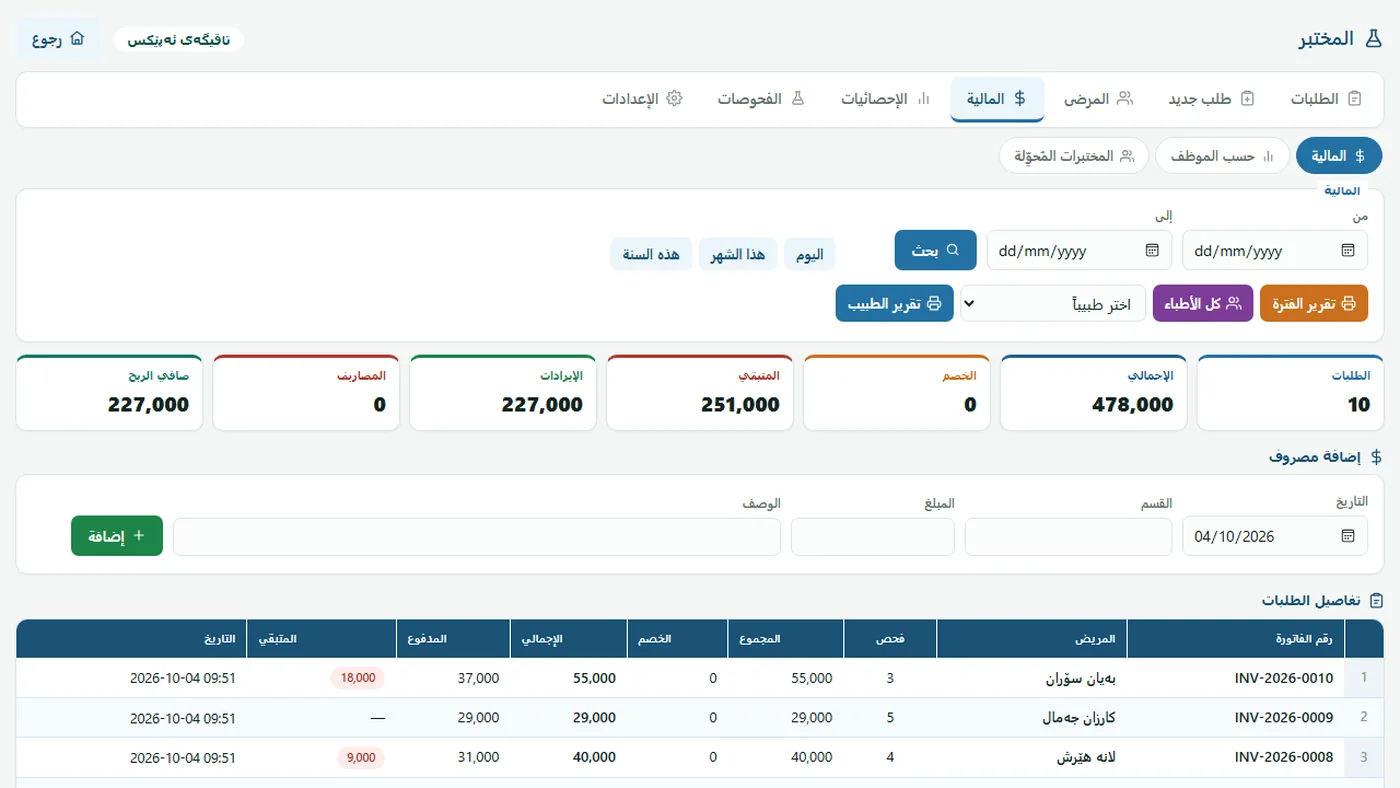The image size is (1400, 788).
Task: Click the رجوع back button
Action: pos(59,39)
